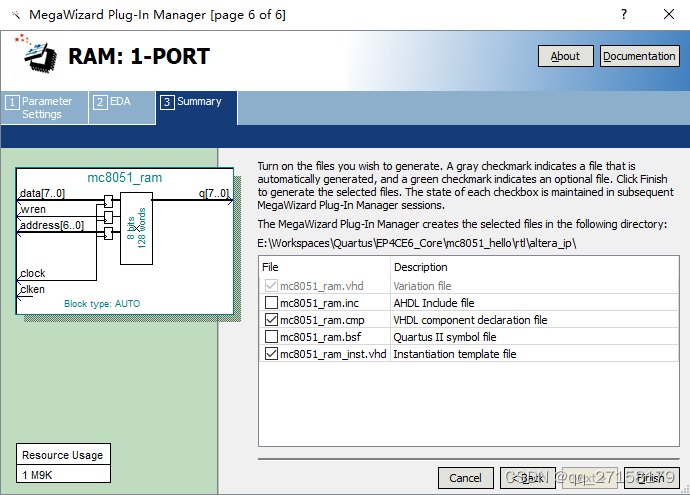
Task: Select the 'AHDL Include file' description
Action: point(434,303)
